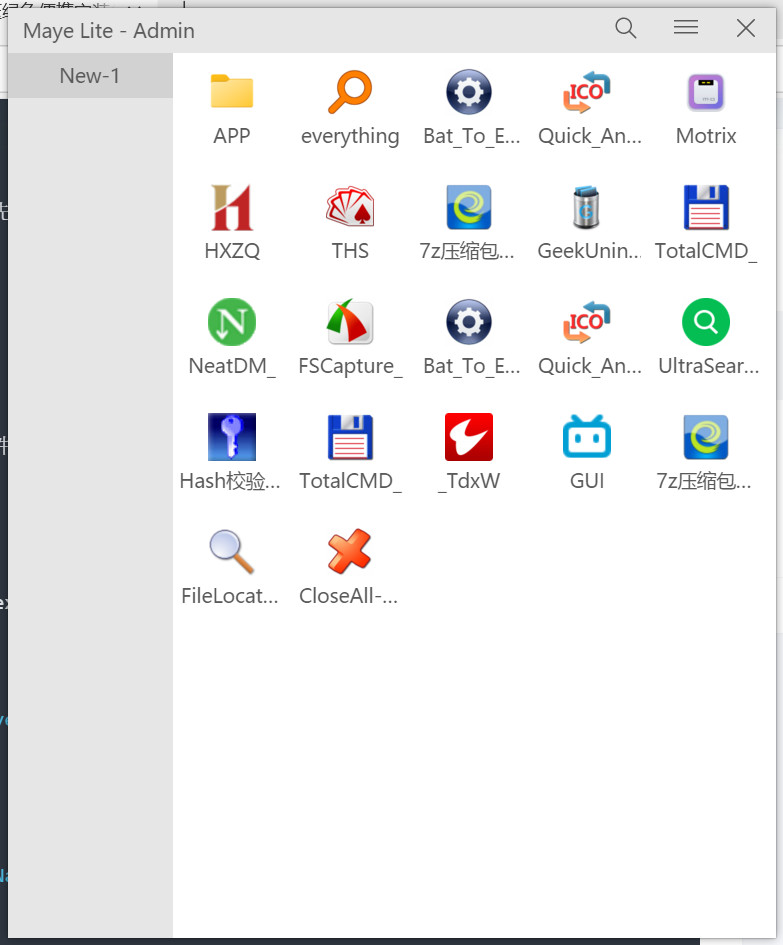This screenshot has height=945, width=783.
Task: Open 7z压缩包 icon beside GUI
Action: [706, 437]
